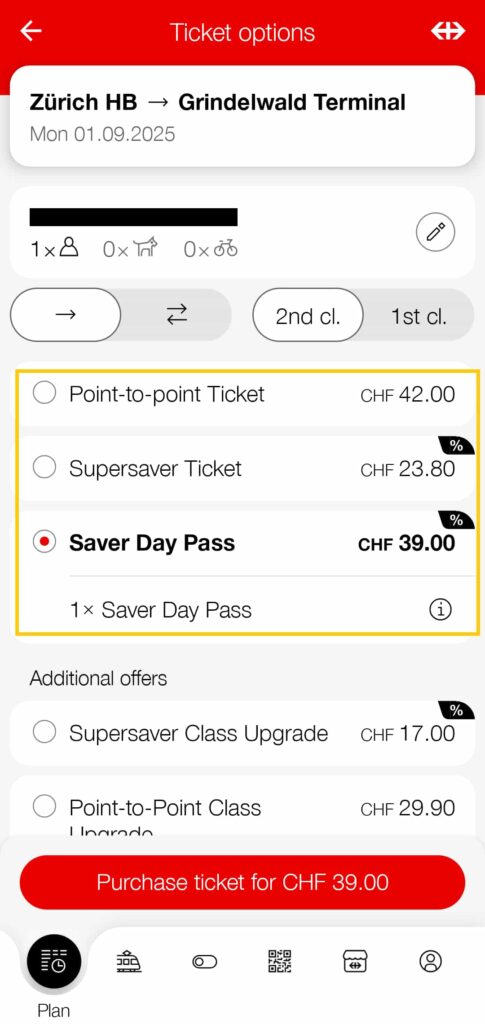Viewport: 485px width, 1024px height.
Task: Select the Point-to-point Ticket option
Action: [242, 394]
